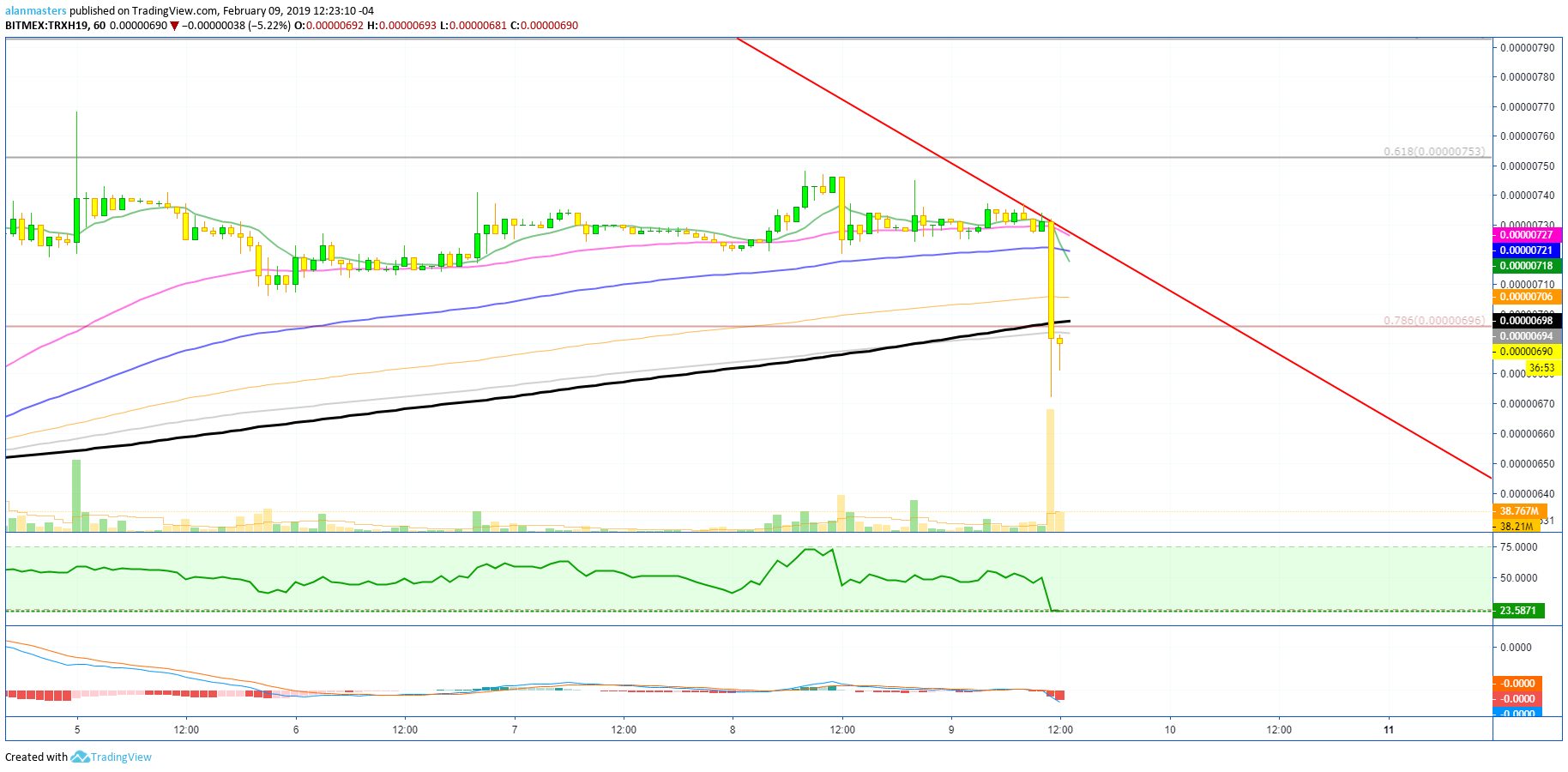
Task: Click the 0.00000640 price axis tick
Action: point(1527,493)
